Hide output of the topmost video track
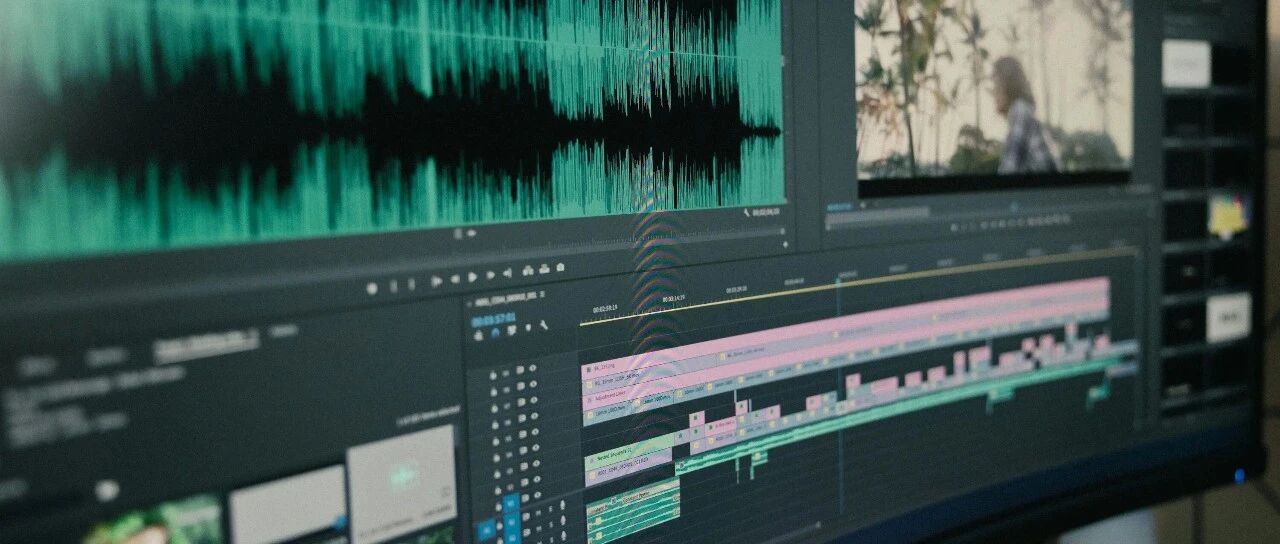1280x544 pixels. (532, 368)
